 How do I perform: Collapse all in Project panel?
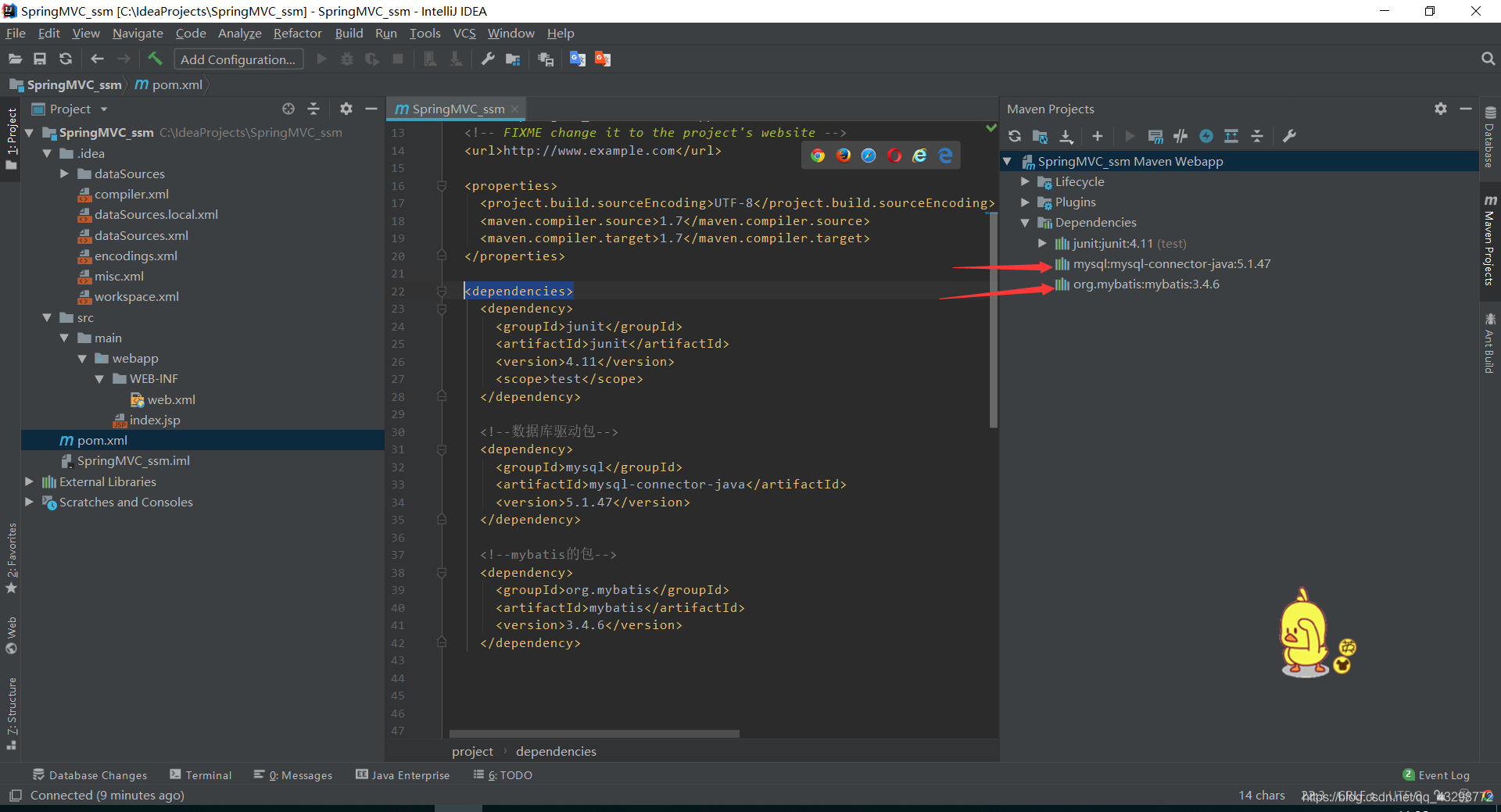click(x=313, y=109)
